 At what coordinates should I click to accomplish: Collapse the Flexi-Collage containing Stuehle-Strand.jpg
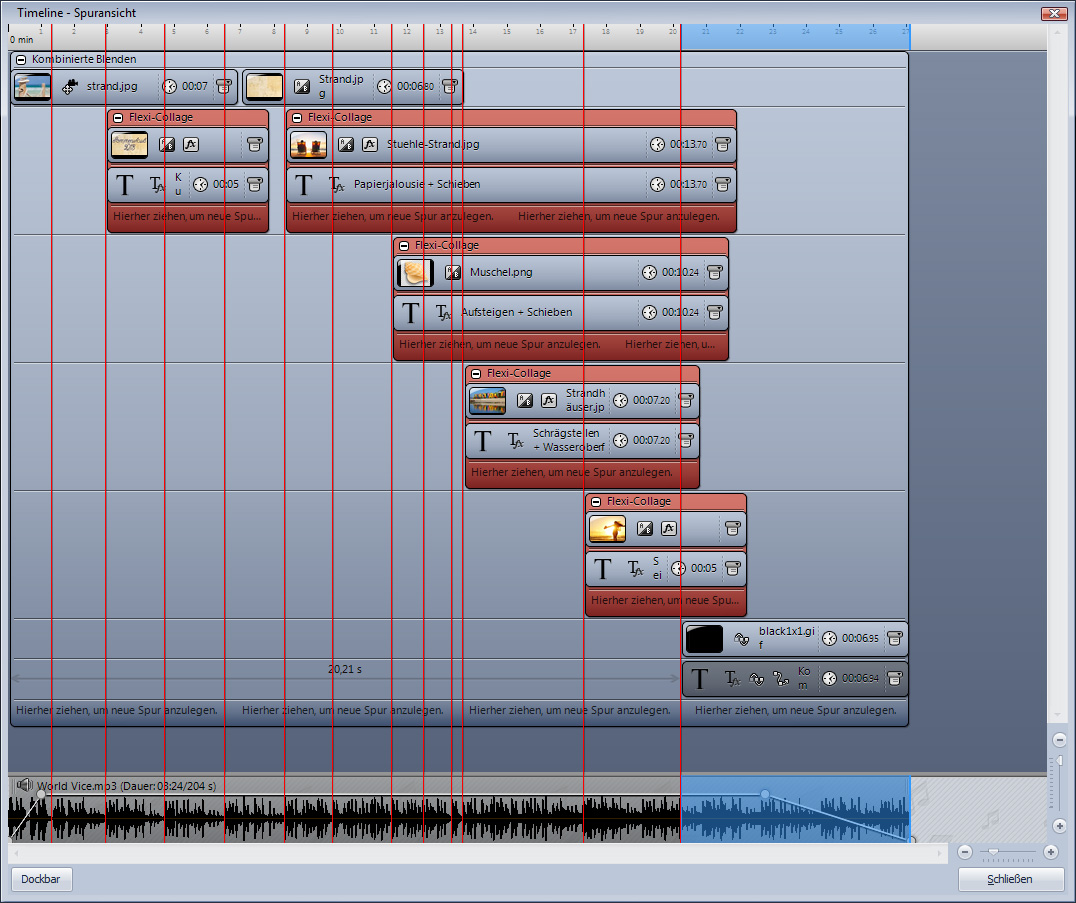pyautogui.click(x=297, y=117)
